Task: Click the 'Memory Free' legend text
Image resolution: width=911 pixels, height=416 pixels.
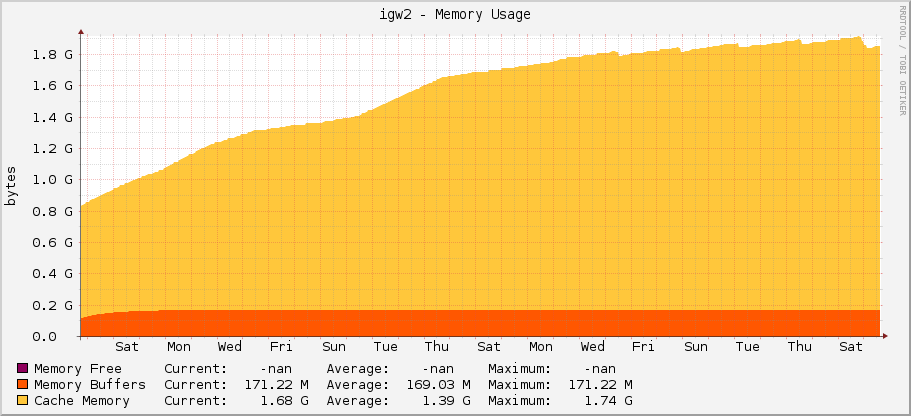Action: [x=76, y=368]
